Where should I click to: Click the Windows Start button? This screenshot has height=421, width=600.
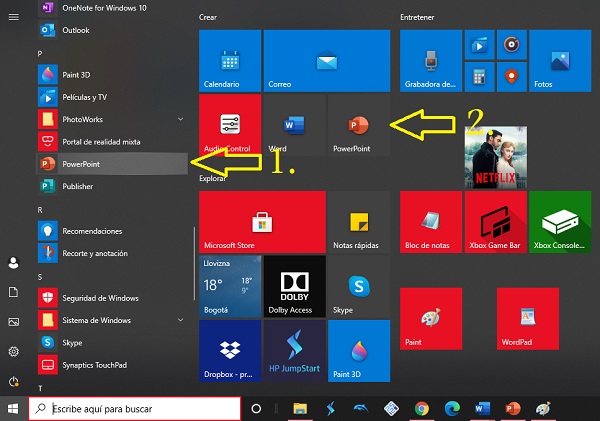(x=13, y=409)
